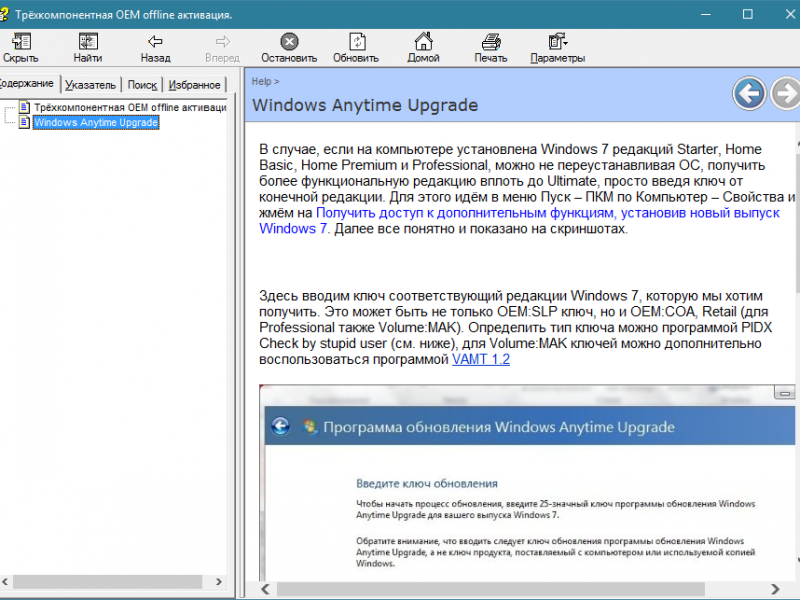The height and width of the screenshot is (600, 800).
Task: Click the Help breadcrumb link
Action: pos(261,82)
